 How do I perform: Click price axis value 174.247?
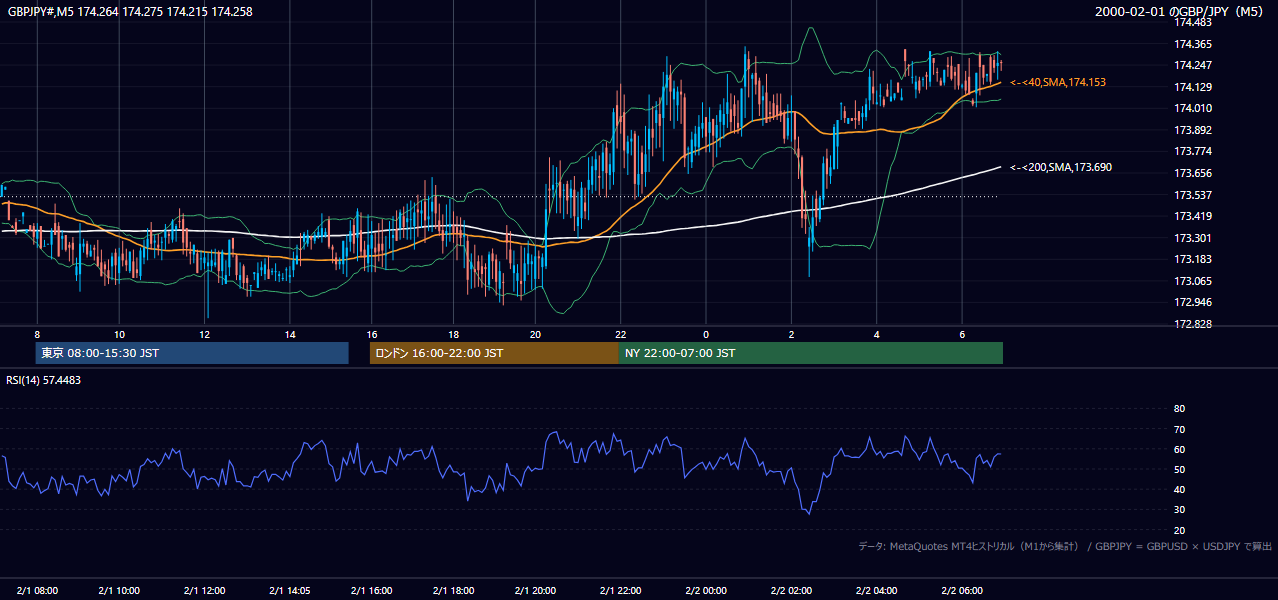(x=1193, y=65)
